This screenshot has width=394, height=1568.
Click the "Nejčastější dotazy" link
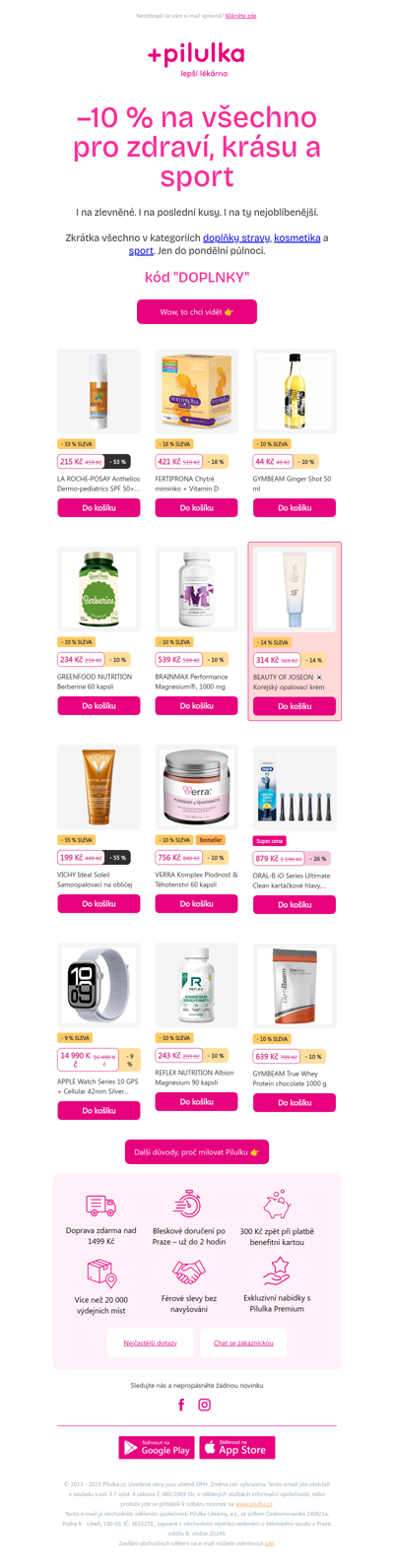click(x=151, y=1342)
